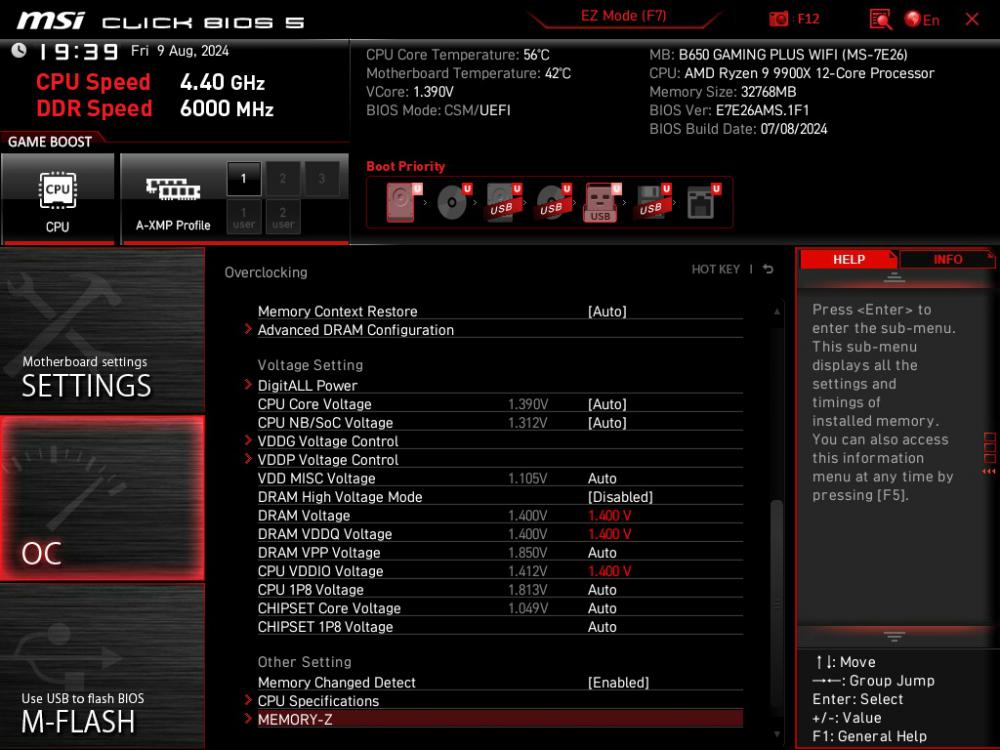The image size is (1000, 750).
Task: Select the USB floppy boot device icon
Action: [652, 202]
